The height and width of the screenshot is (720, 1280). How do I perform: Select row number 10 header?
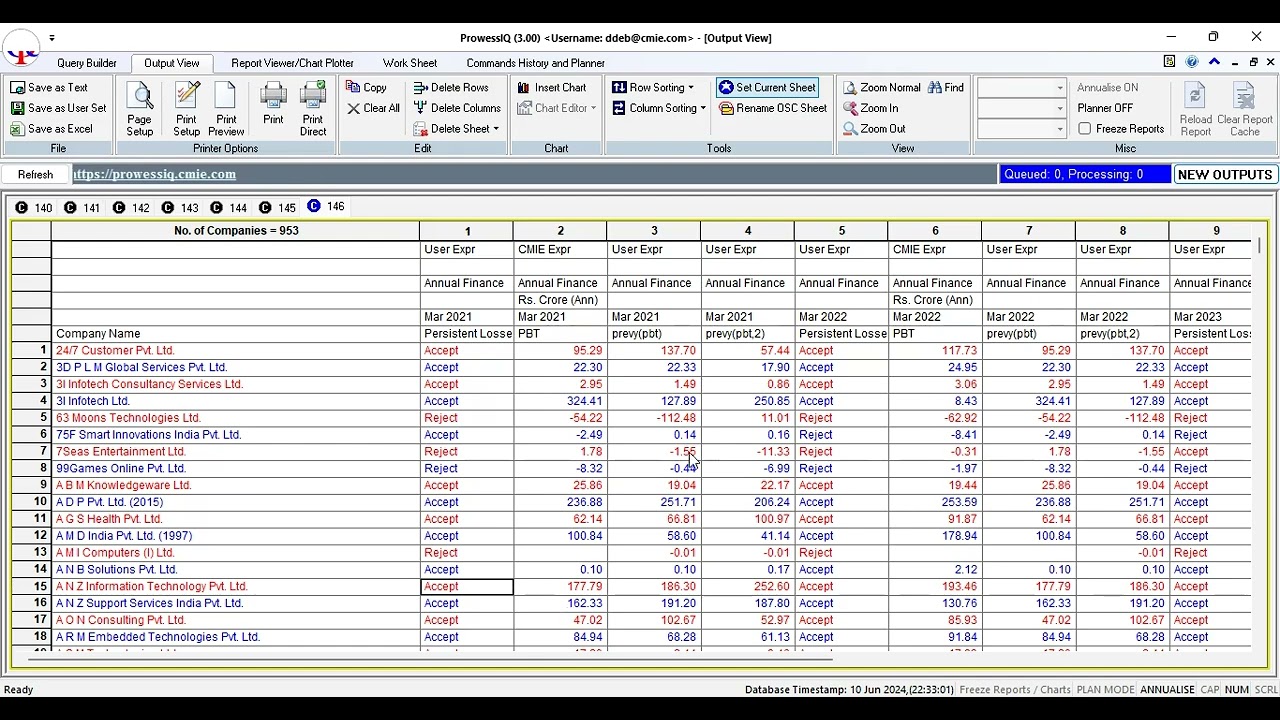point(31,502)
